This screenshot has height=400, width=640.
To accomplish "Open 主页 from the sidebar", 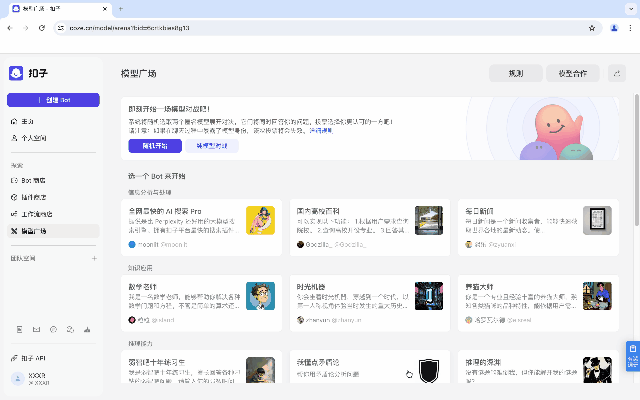I will (x=27, y=121).
